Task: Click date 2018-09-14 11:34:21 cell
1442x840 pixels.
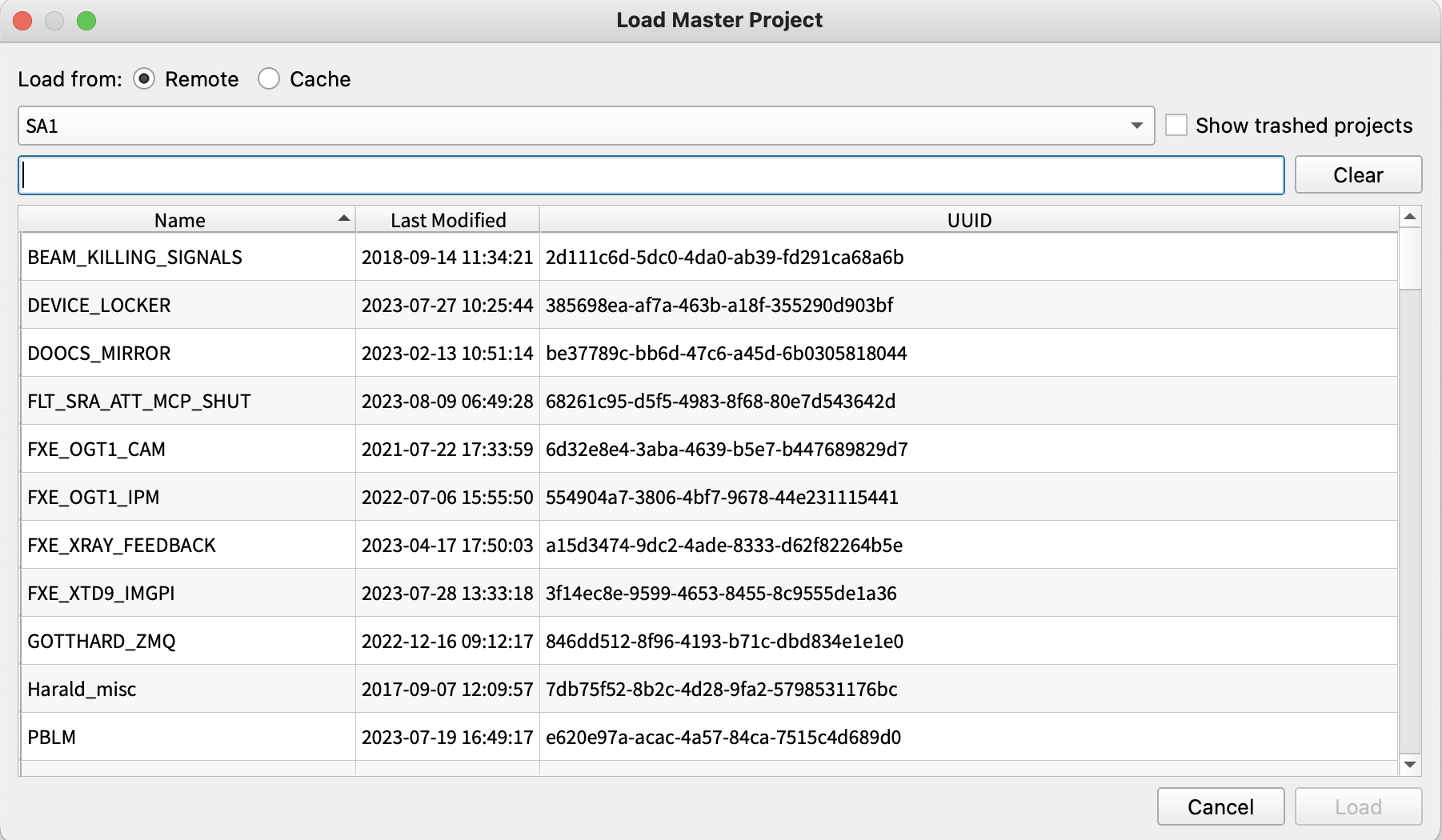Action: [x=447, y=257]
